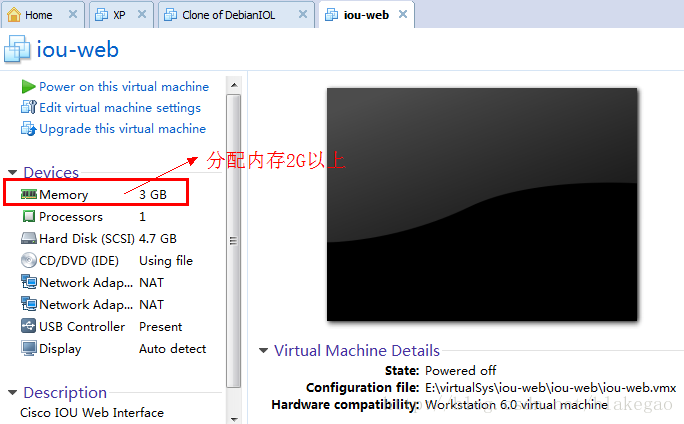Image resolution: width=684 pixels, height=424 pixels.
Task: Click the CD/DVD (IDE) disc icon
Action: coord(29,260)
